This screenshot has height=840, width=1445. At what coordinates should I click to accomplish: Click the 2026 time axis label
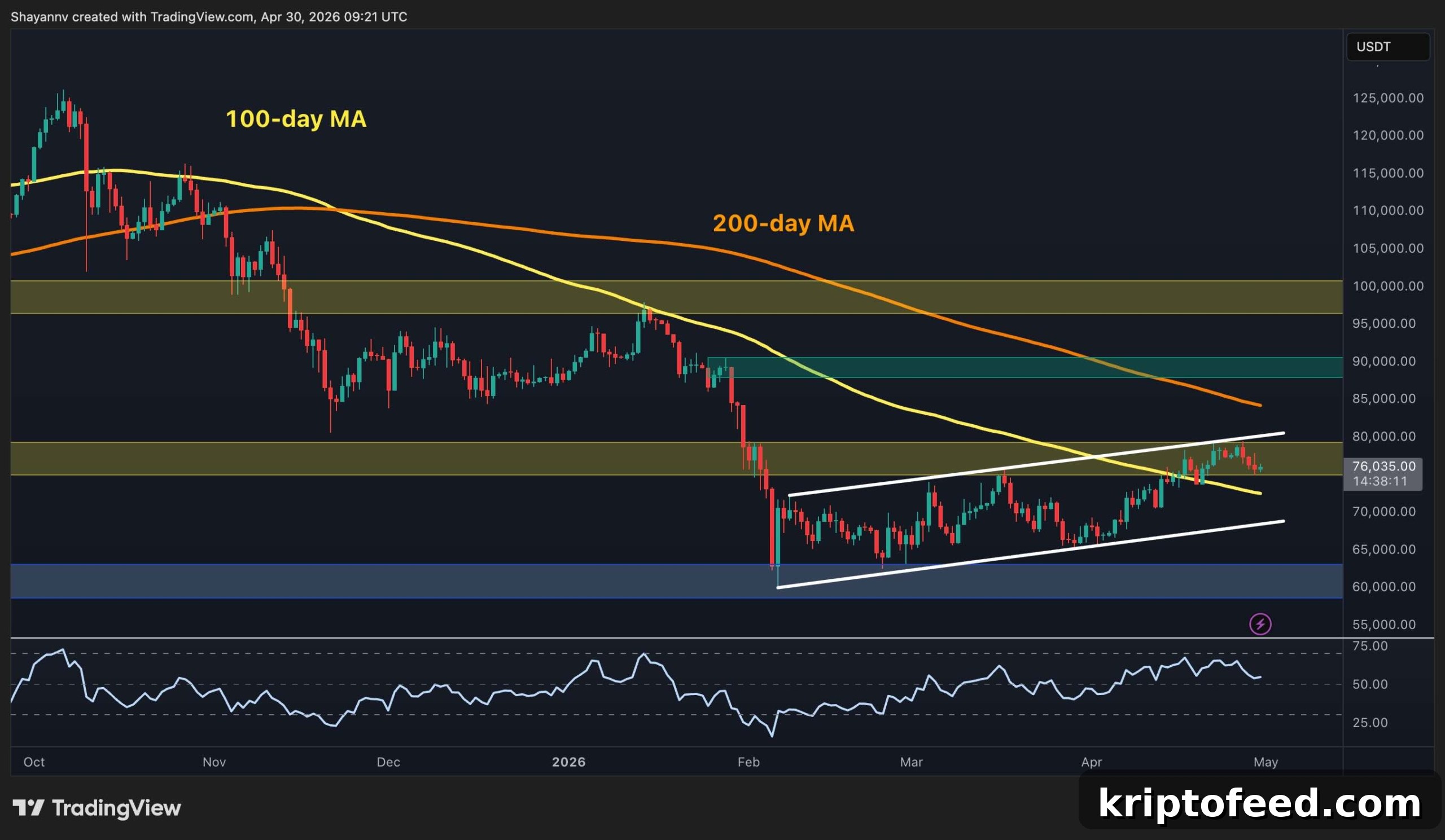pyautogui.click(x=568, y=762)
